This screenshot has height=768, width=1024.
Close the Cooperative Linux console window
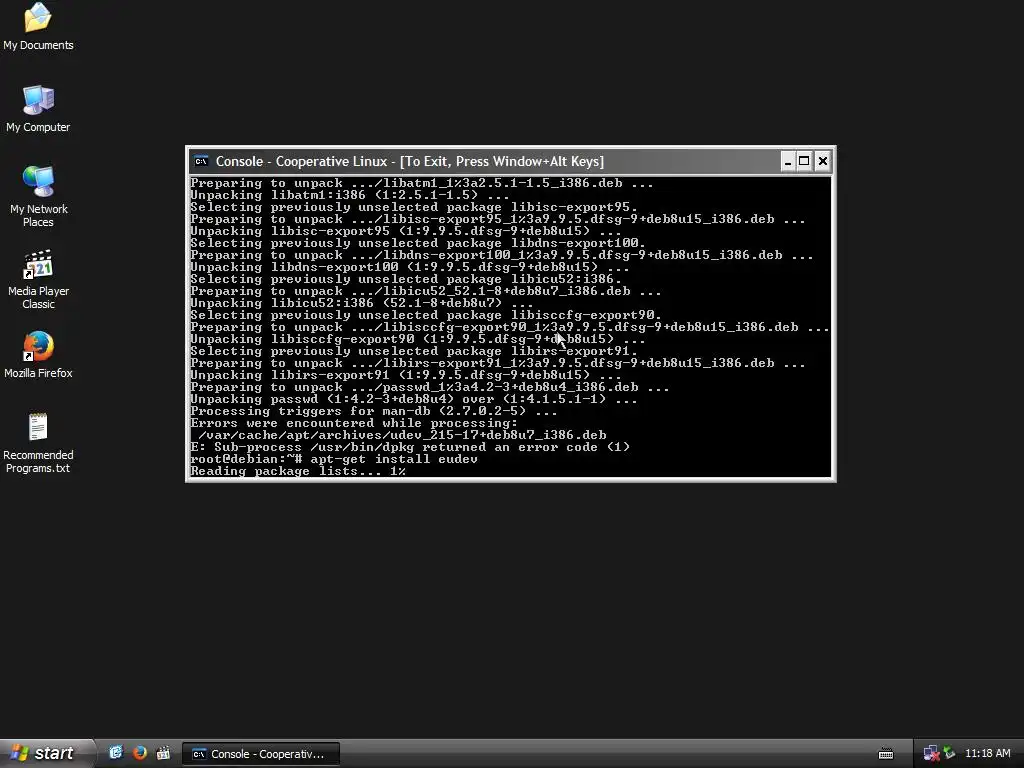point(822,161)
